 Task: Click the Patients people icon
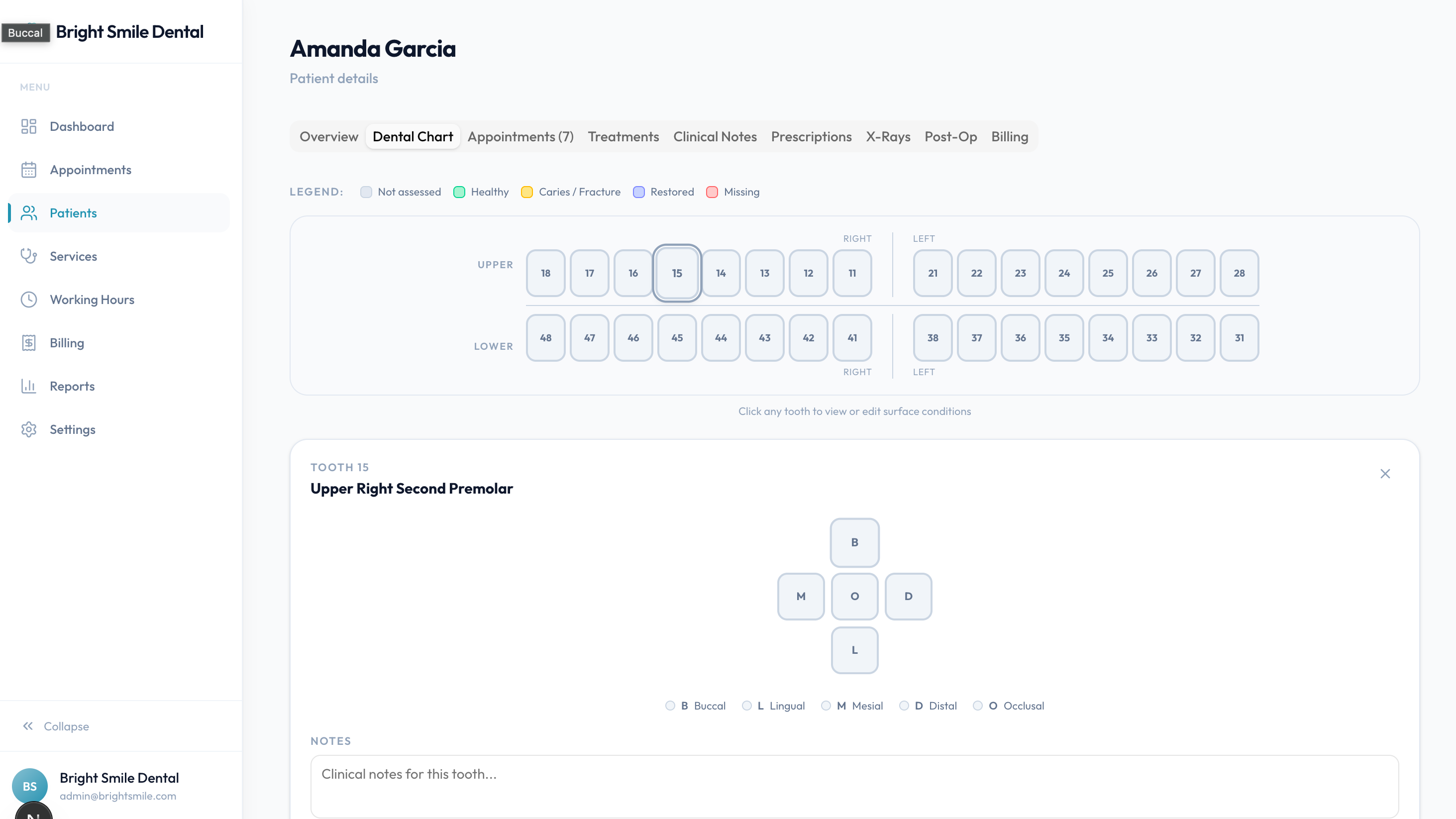[x=29, y=213]
